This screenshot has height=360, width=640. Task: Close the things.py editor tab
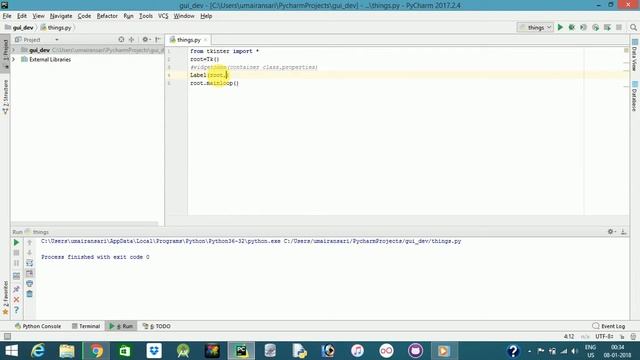tap(205, 40)
